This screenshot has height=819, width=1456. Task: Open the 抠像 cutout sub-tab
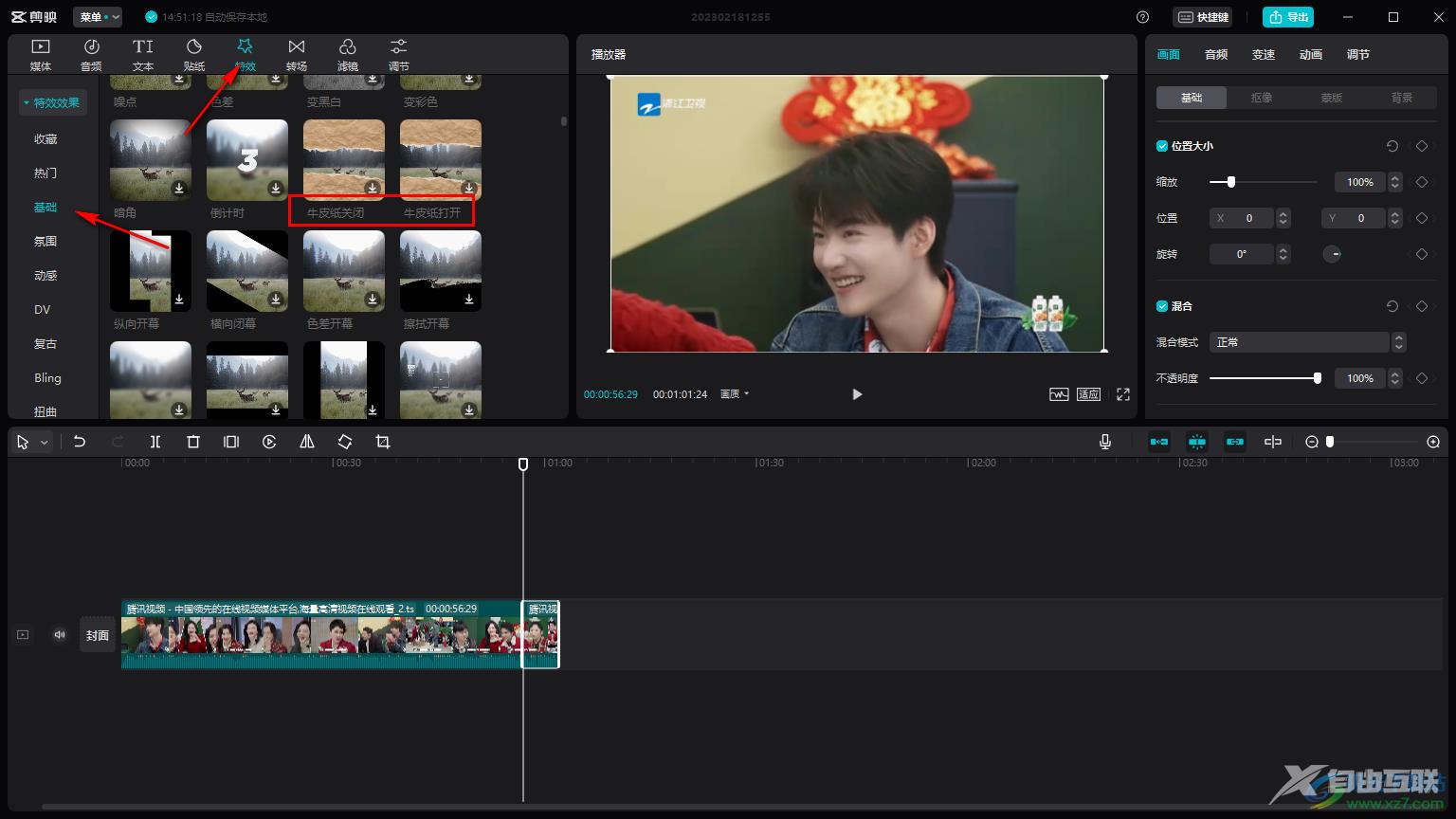click(x=1262, y=98)
